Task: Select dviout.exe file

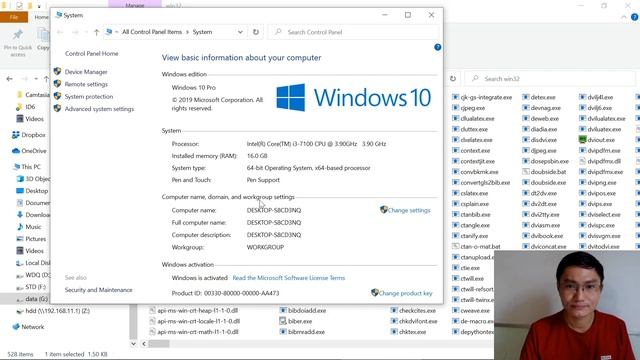Action: (597, 140)
